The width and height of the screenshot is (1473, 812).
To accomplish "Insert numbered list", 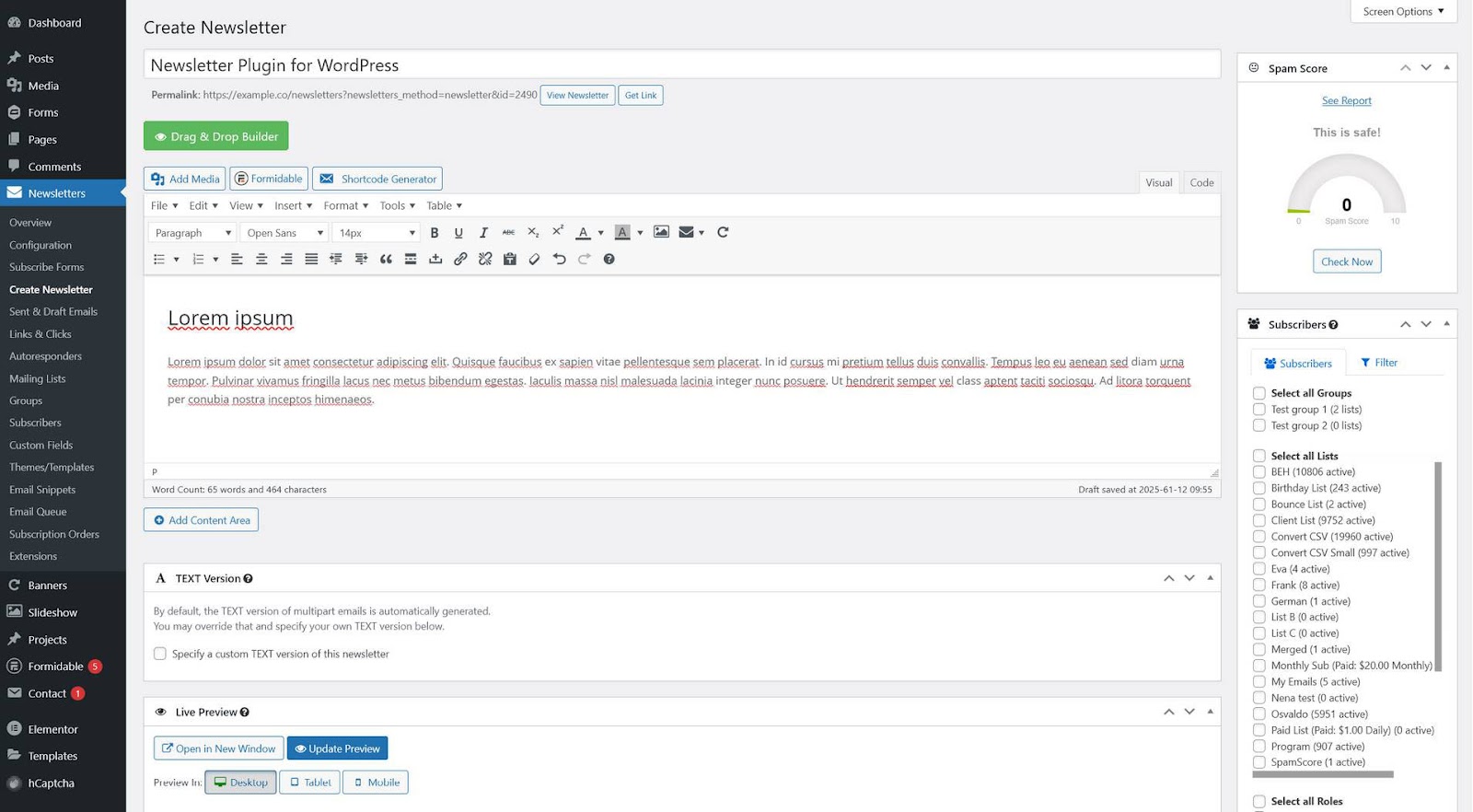I will click(x=198, y=260).
